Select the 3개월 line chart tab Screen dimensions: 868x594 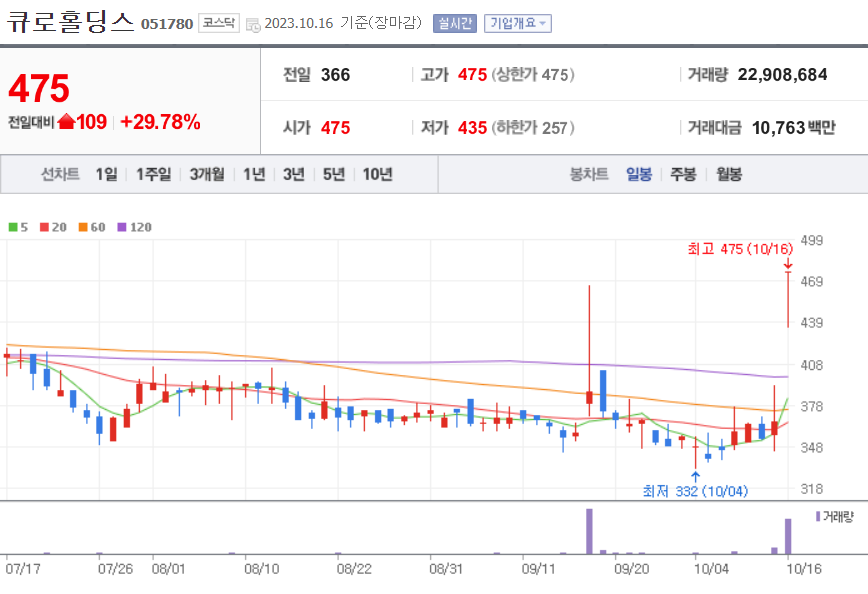click(207, 174)
